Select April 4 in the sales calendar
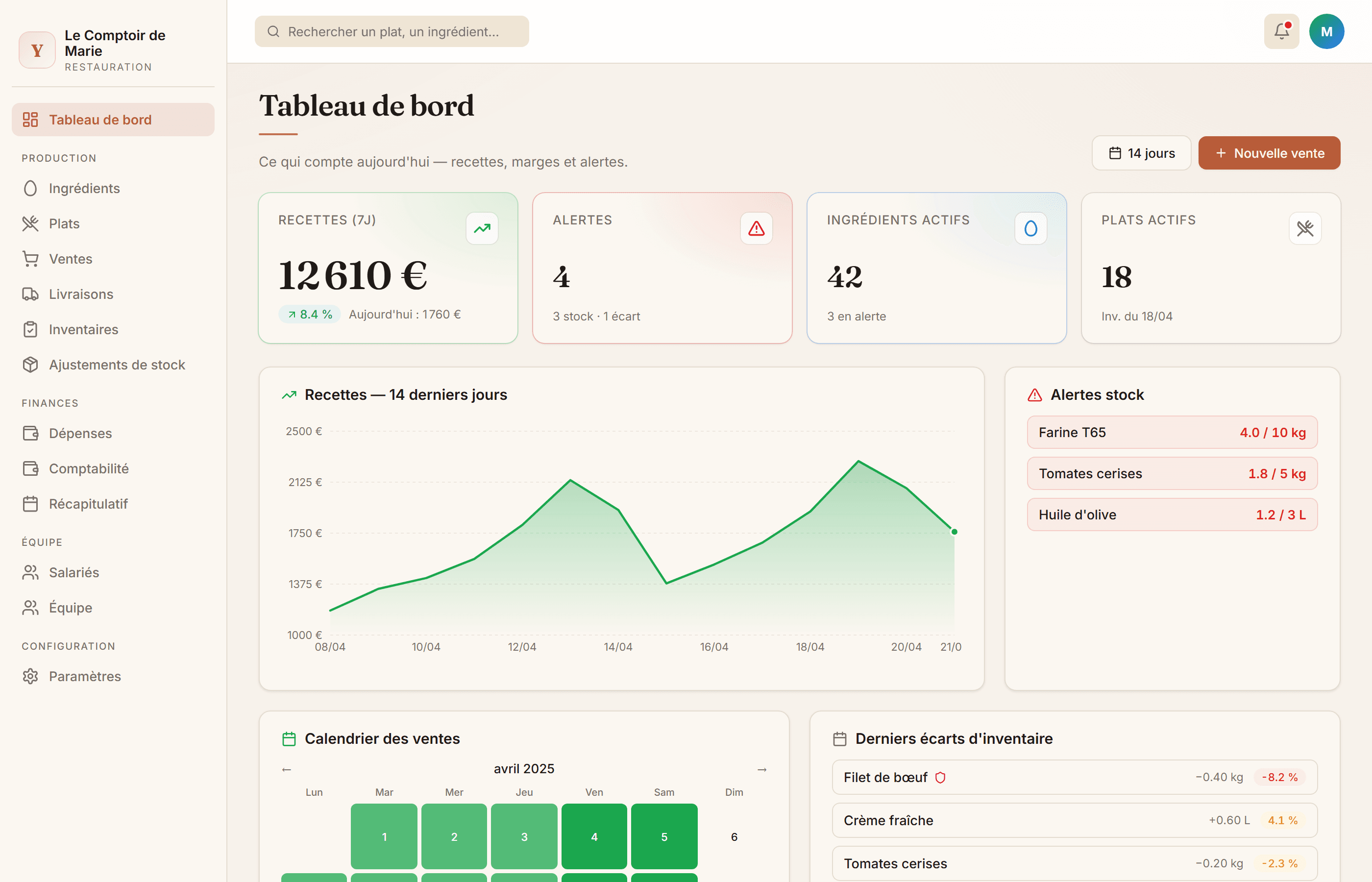The height and width of the screenshot is (882, 1372). 594,836
